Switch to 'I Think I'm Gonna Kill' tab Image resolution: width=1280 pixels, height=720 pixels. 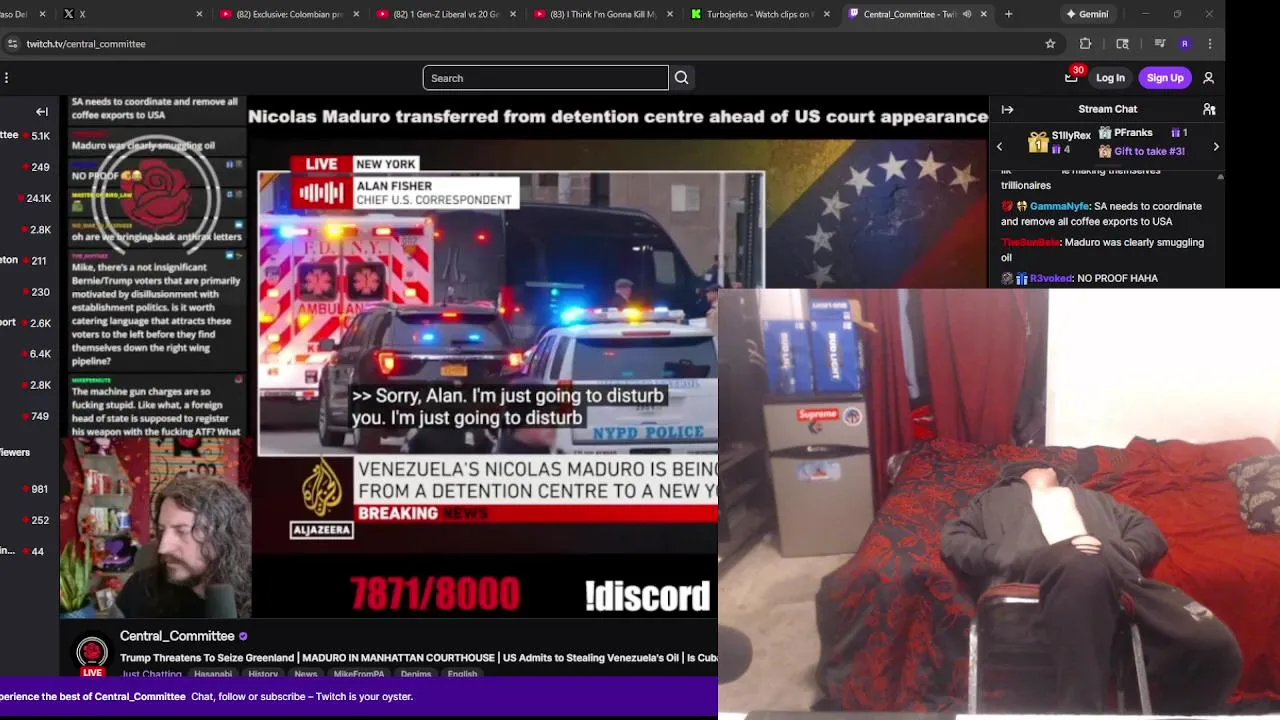(x=603, y=14)
